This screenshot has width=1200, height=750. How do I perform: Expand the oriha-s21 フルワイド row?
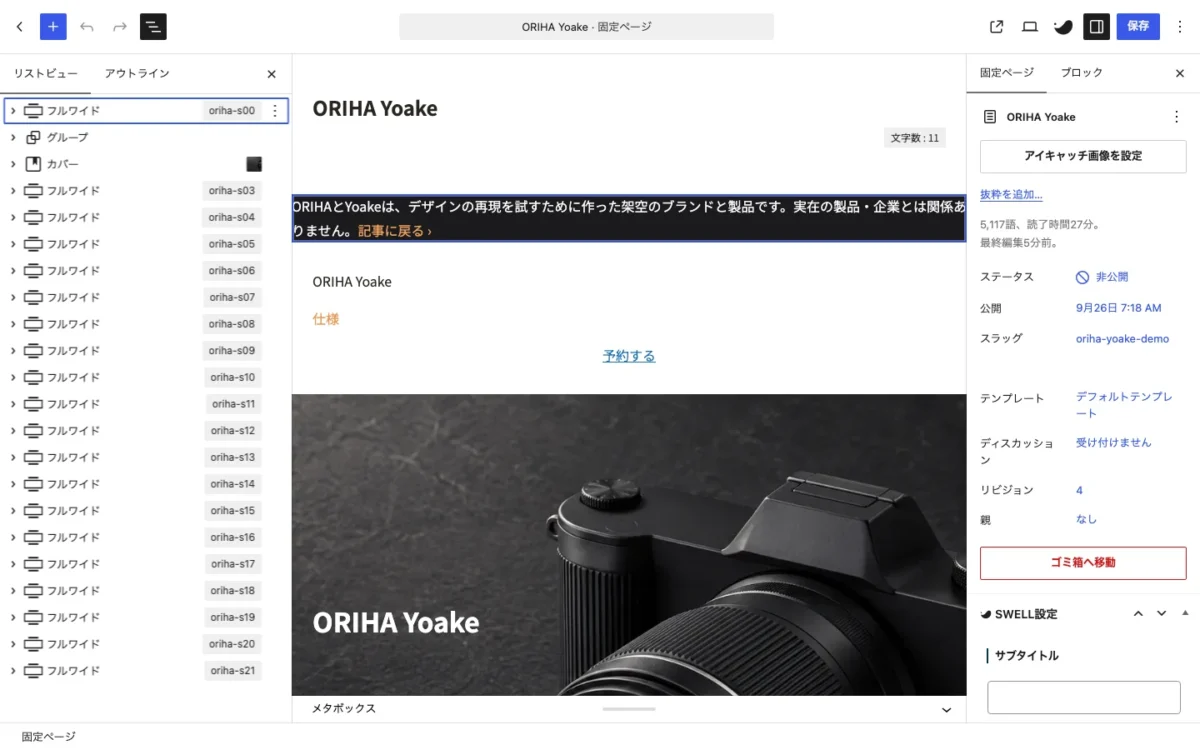[x=13, y=671]
